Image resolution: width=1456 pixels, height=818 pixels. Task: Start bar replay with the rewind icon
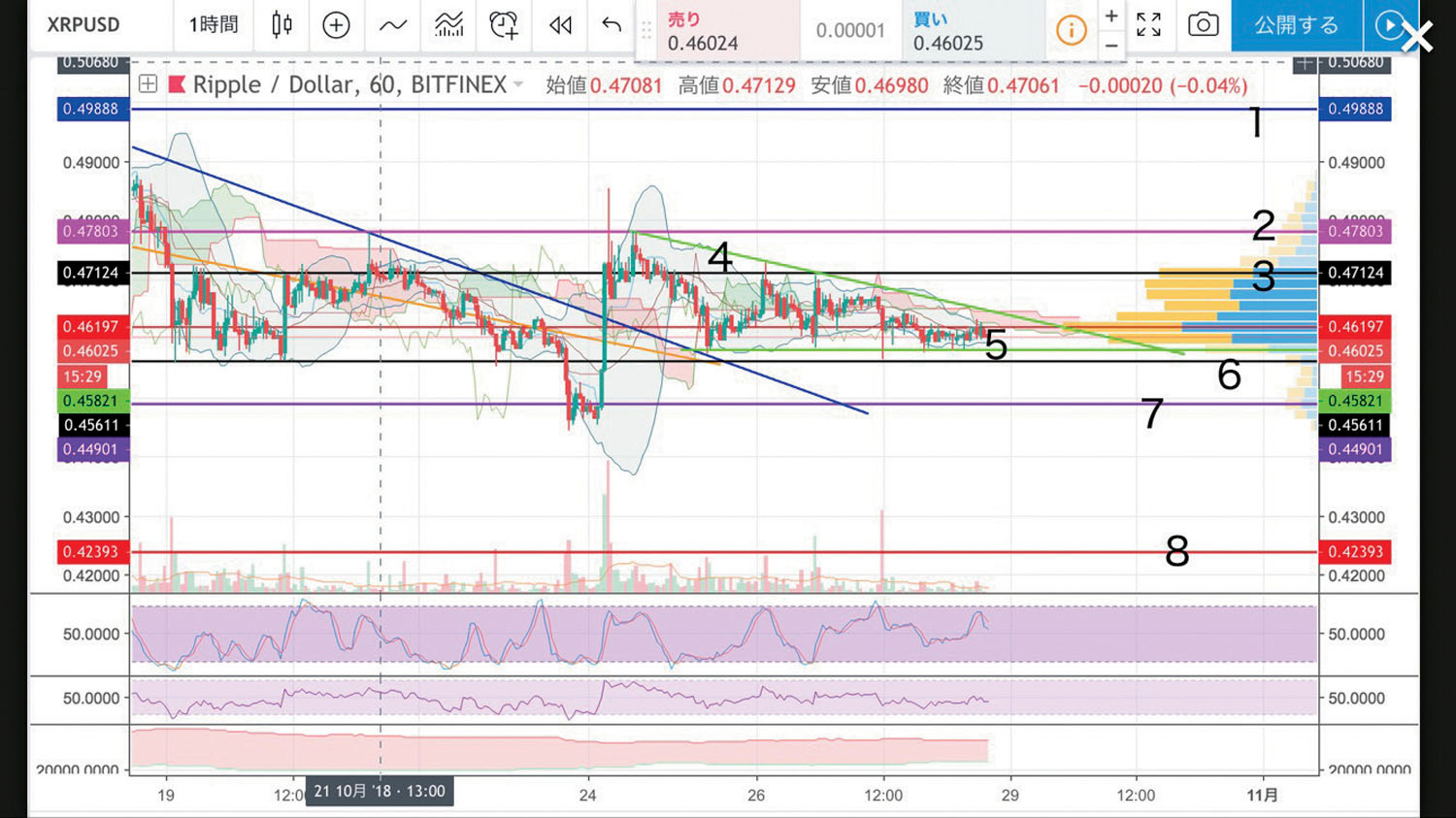tap(560, 25)
